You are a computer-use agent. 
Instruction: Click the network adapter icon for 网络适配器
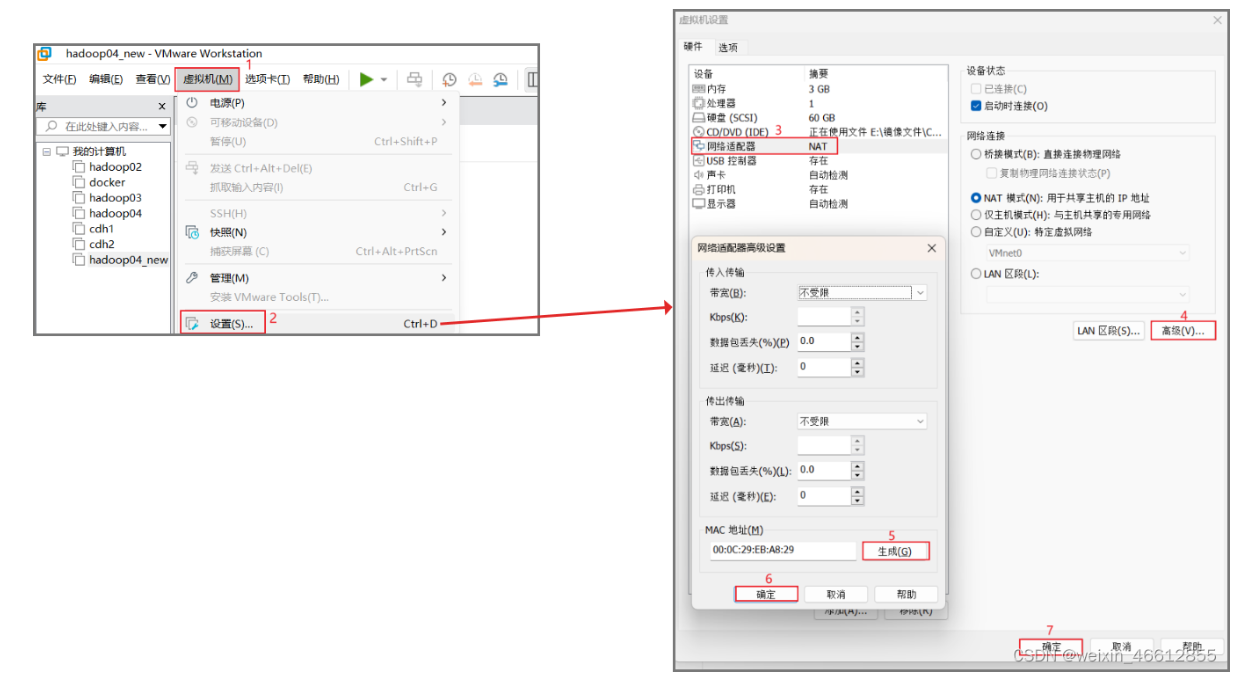coord(698,146)
